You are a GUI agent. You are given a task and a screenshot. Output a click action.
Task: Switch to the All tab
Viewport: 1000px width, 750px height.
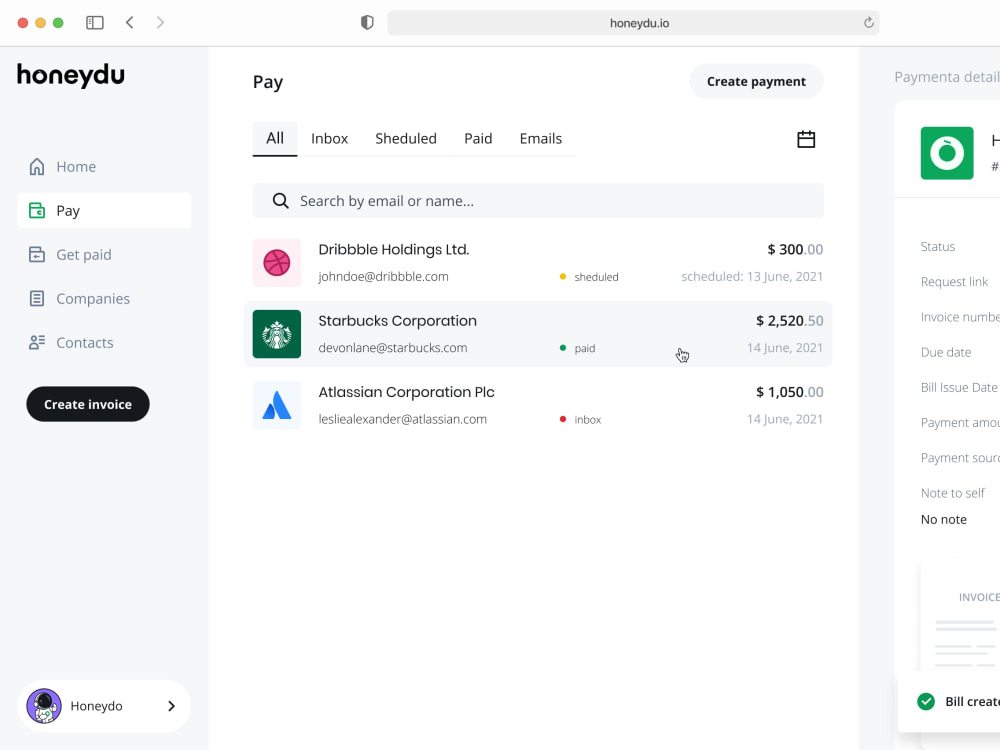click(275, 138)
